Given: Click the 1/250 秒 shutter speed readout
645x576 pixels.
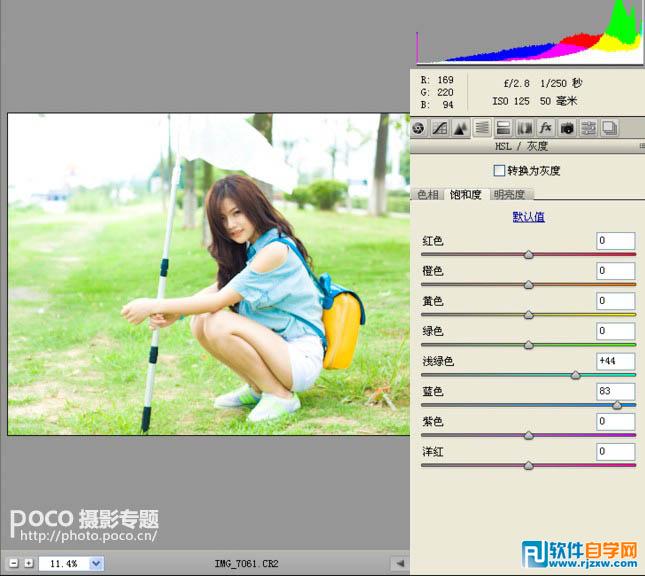Looking at the screenshot, I should click(561, 84).
